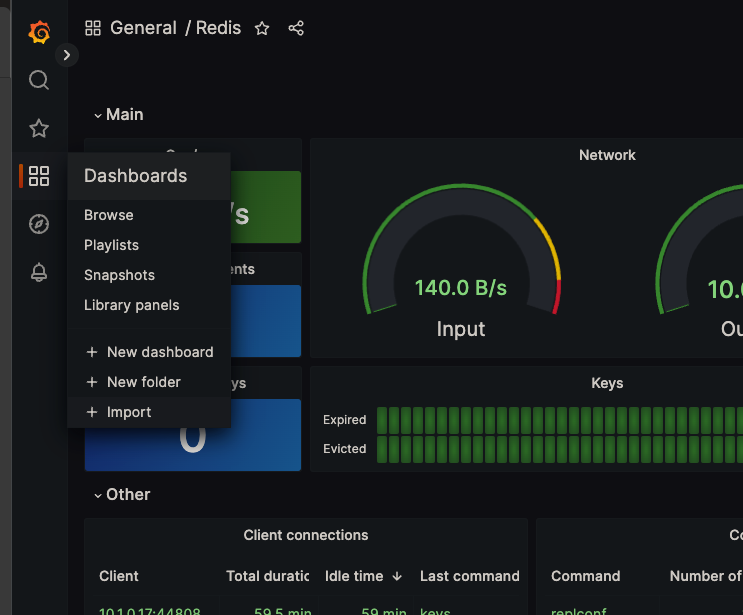Select Library panels from Dashboards menu
This screenshot has height=615, width=743.
click(x=132, y=305)
